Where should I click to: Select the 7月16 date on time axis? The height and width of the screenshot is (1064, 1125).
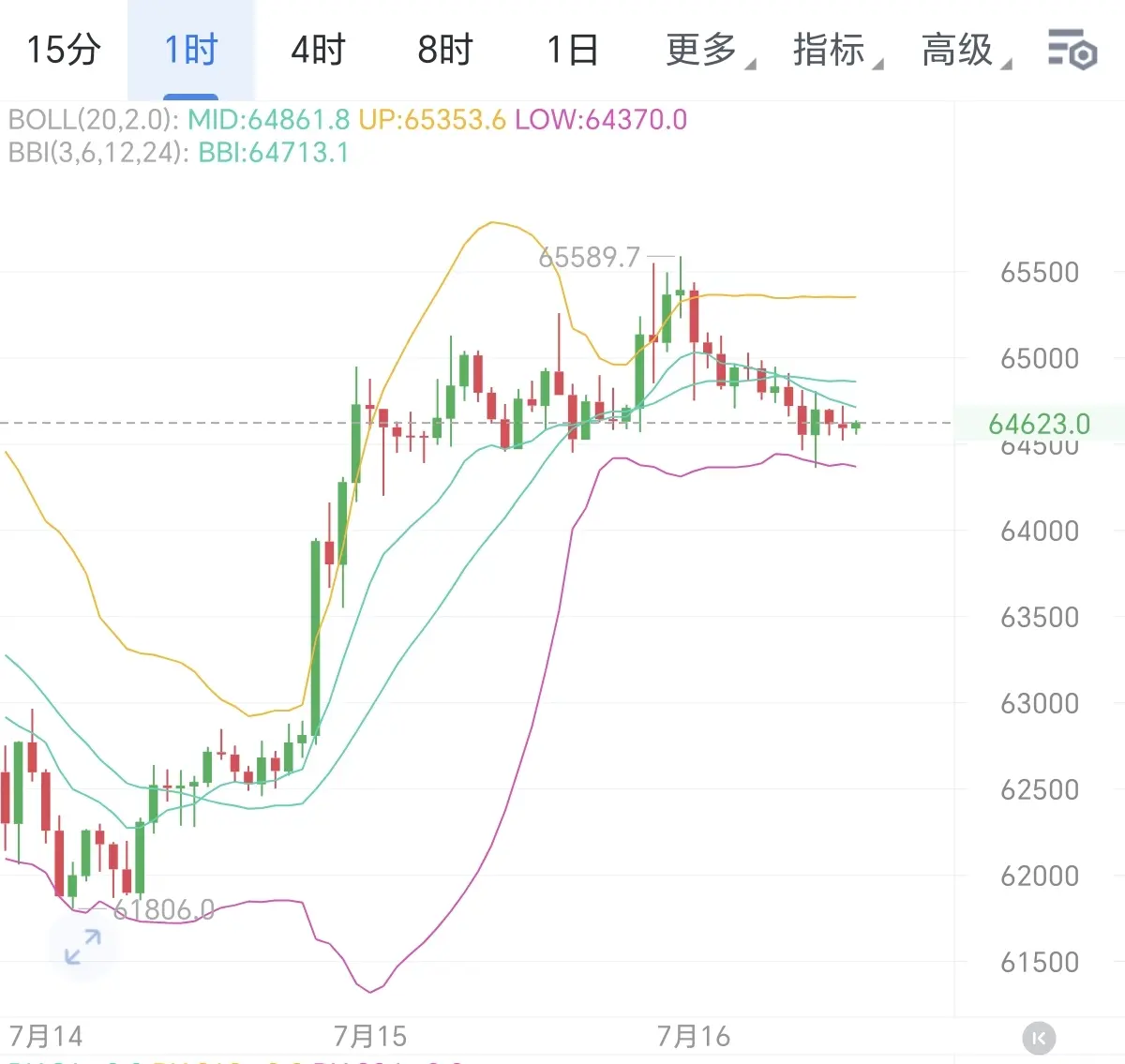tap(694, 1037)
